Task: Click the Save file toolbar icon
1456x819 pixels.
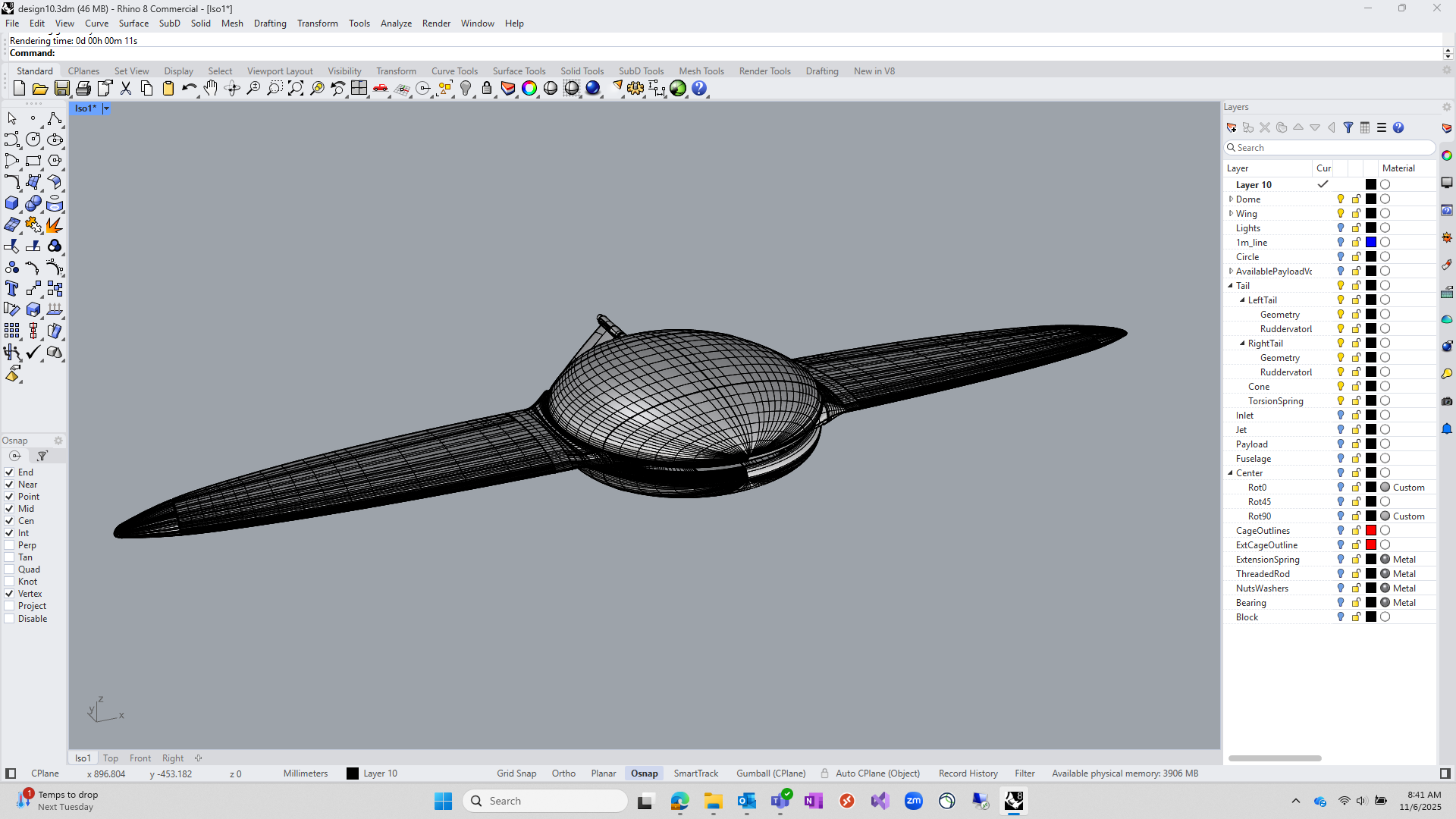Action: pyautogui.click(x=62, y=89)
